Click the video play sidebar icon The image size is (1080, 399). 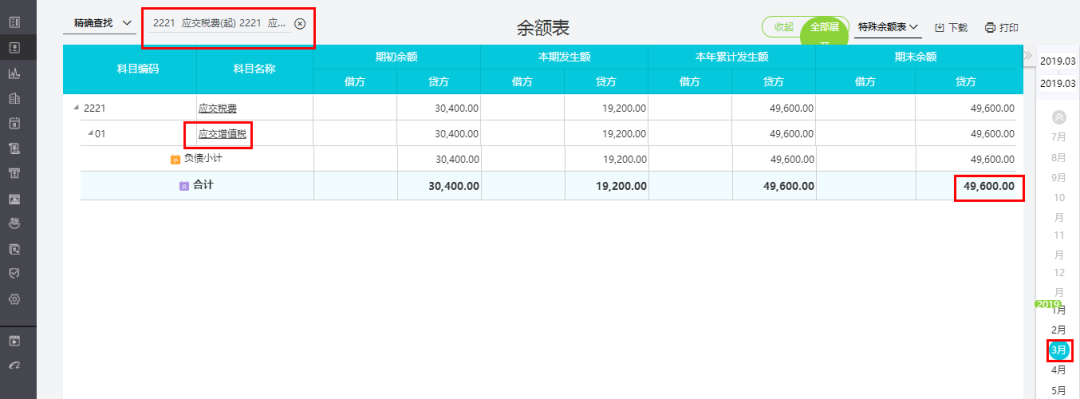click(x=14, y=340)
